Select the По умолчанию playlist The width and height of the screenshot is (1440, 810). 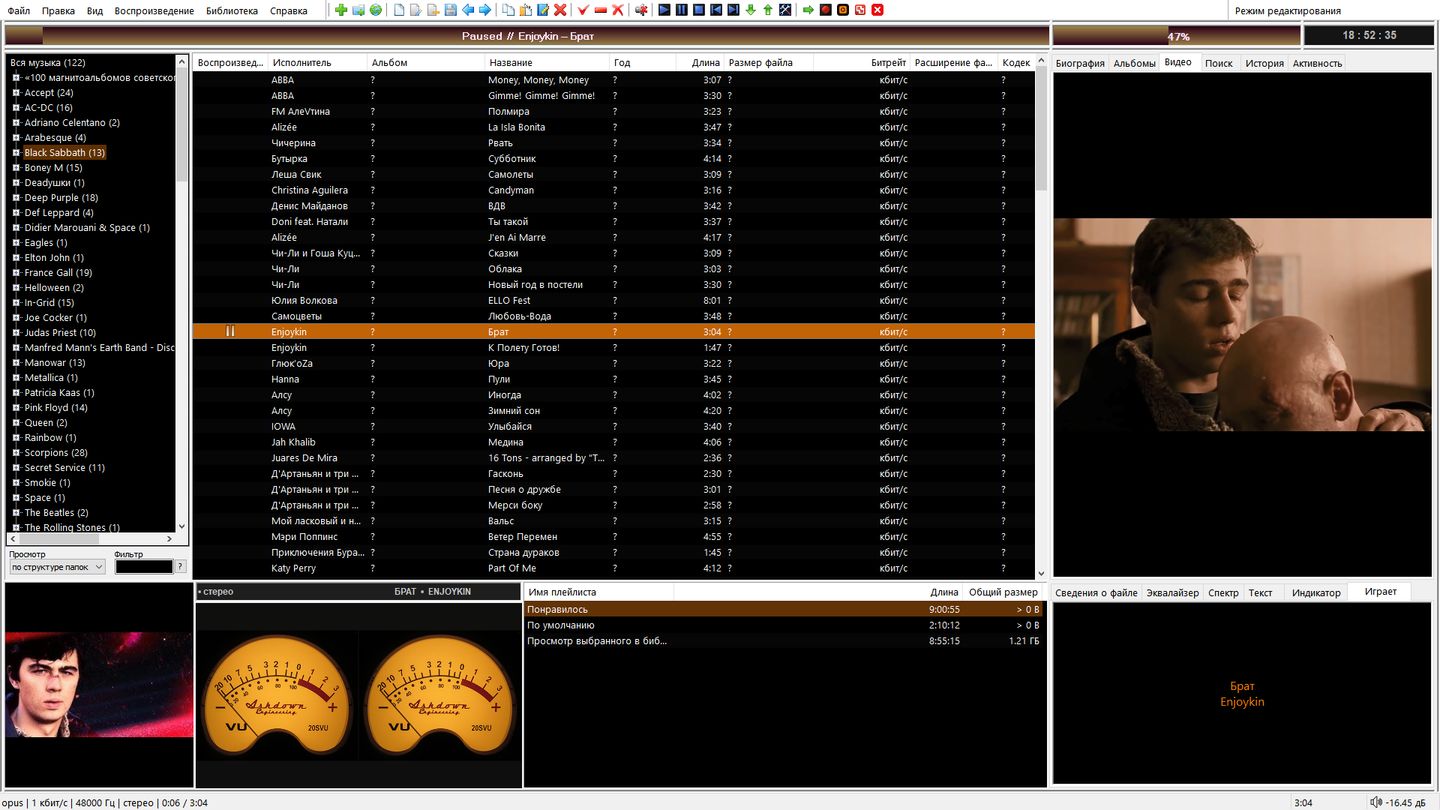[x=561, y=625]
